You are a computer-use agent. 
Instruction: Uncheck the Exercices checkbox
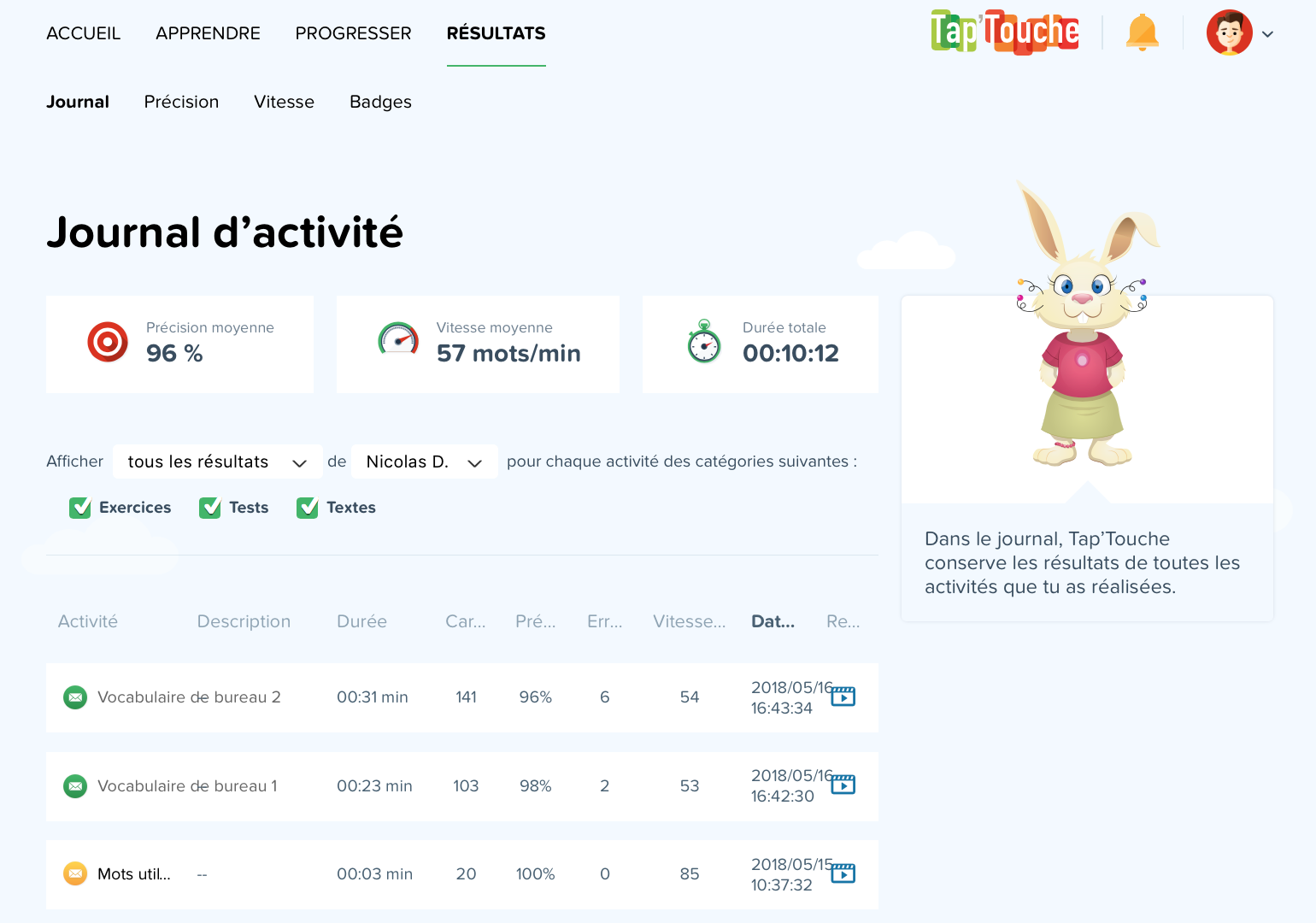coord(79,508)
